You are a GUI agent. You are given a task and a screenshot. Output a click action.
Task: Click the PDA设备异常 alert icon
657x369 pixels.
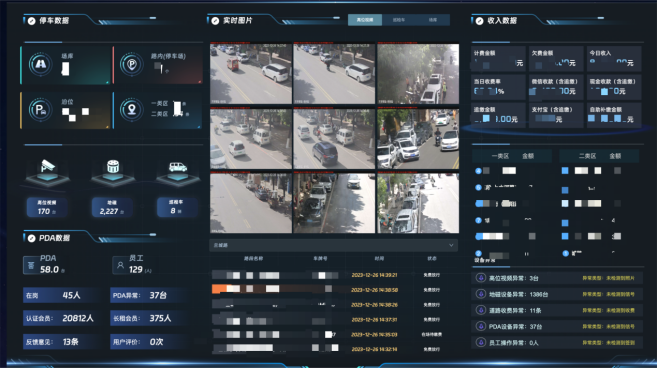click(x=481, y=326)
